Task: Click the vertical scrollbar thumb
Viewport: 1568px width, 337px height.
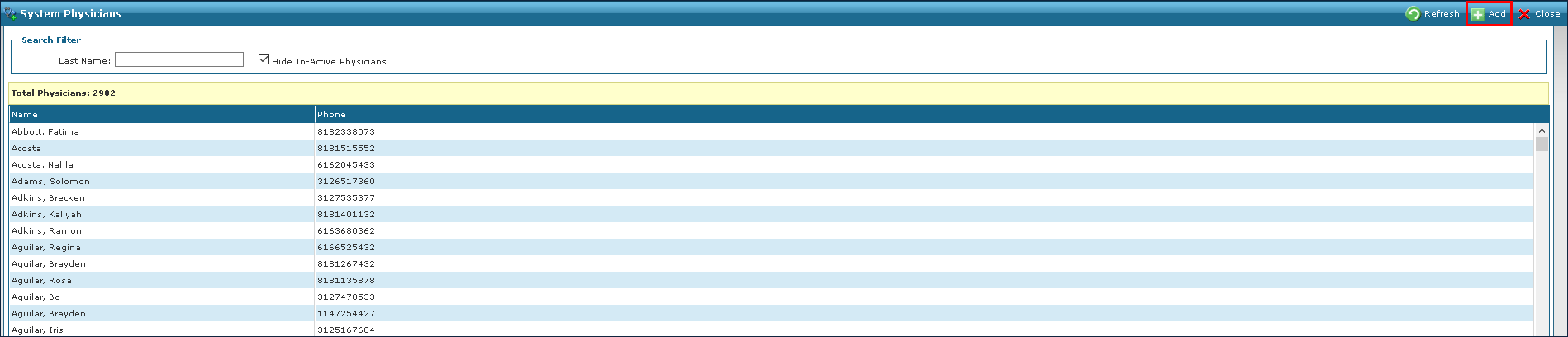Action: pyautogui.click(x=1542, y=145)
